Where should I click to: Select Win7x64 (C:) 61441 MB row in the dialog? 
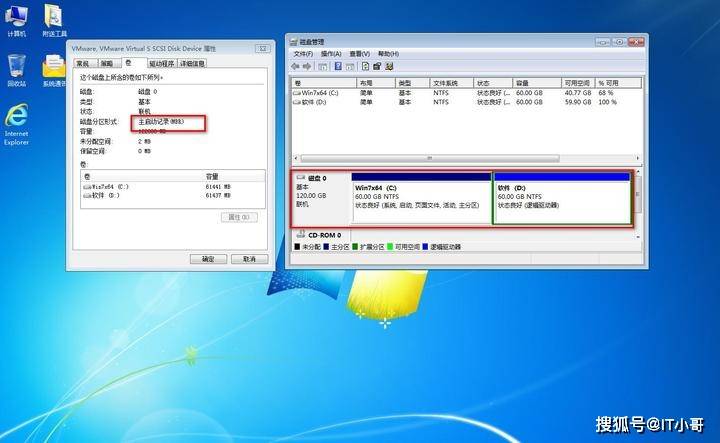(x=173, y=187)
